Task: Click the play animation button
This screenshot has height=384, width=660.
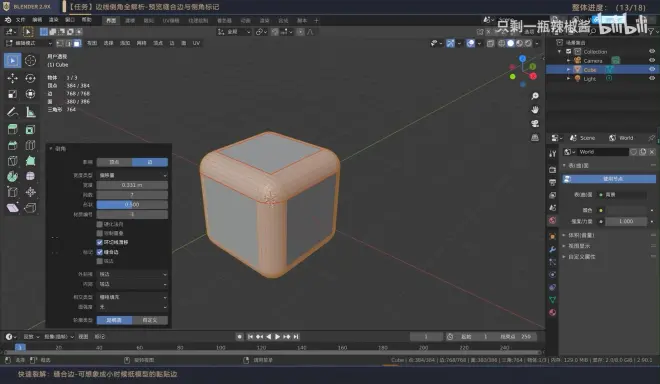Action: point(277,337)
